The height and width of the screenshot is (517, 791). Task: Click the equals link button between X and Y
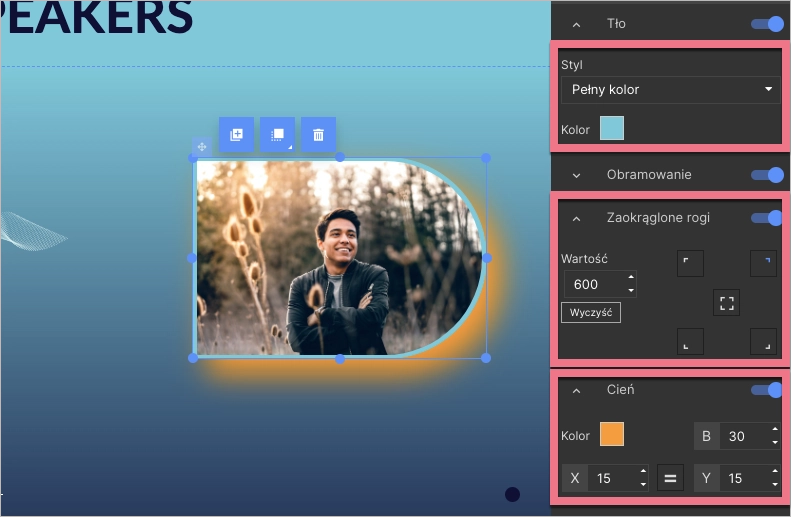(670, 478)
